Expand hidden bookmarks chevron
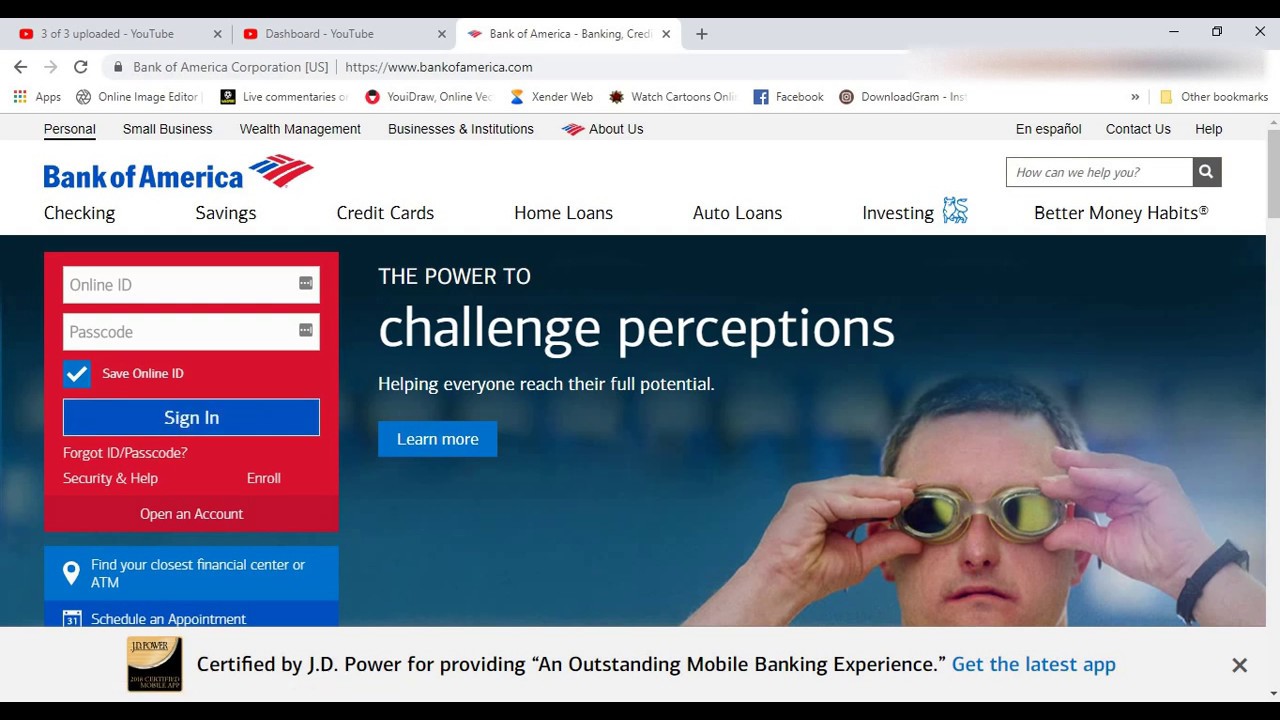The image size is (1280, 720). point(1135,97)
